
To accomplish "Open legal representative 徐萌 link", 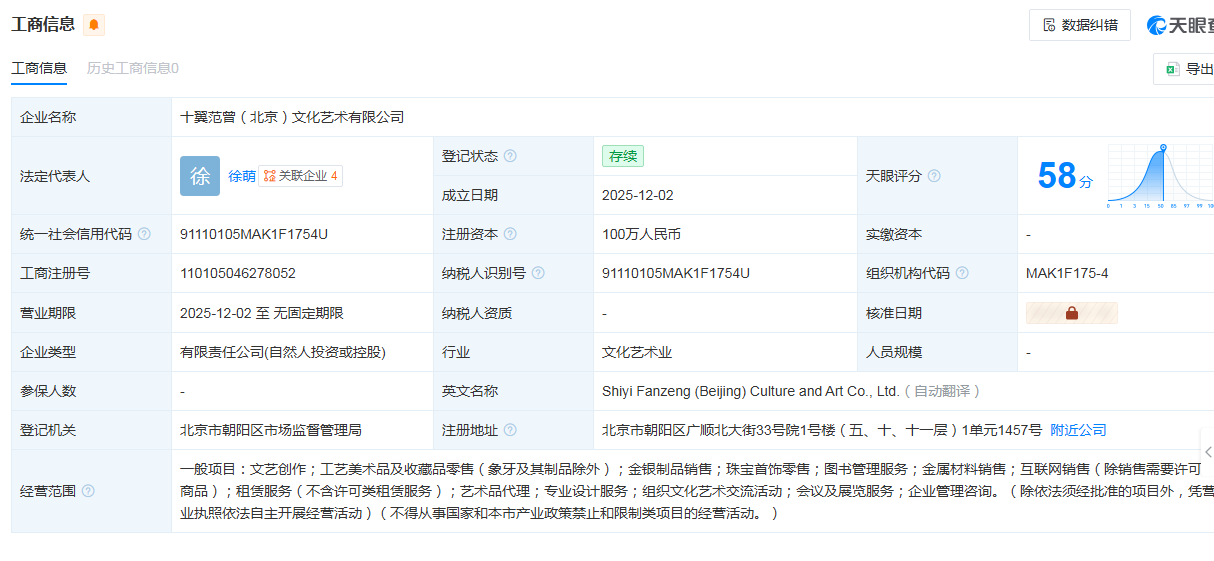I will coord(242,176).
